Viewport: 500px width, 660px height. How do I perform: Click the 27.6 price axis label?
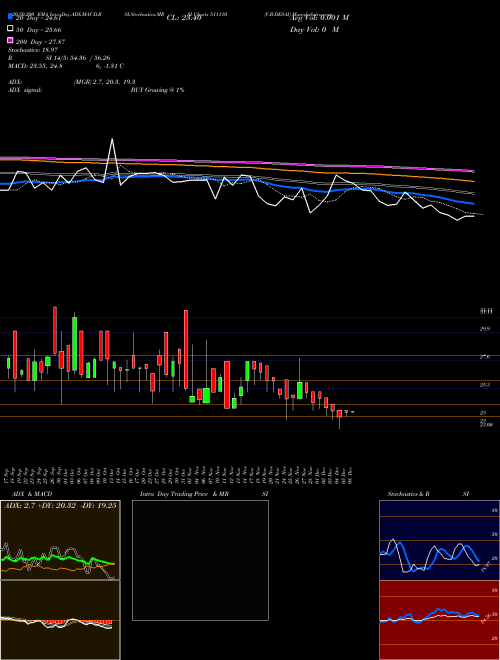(484, 357)
